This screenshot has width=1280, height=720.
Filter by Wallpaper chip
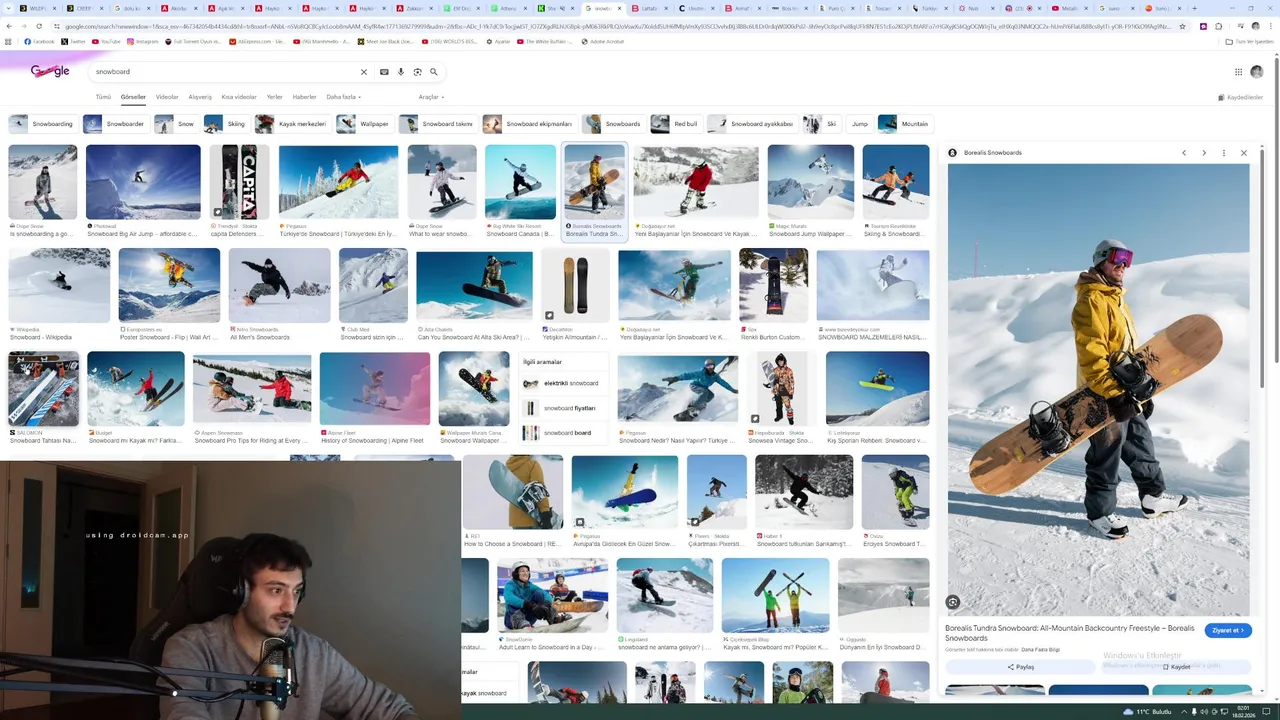click(x=364, y=124)
